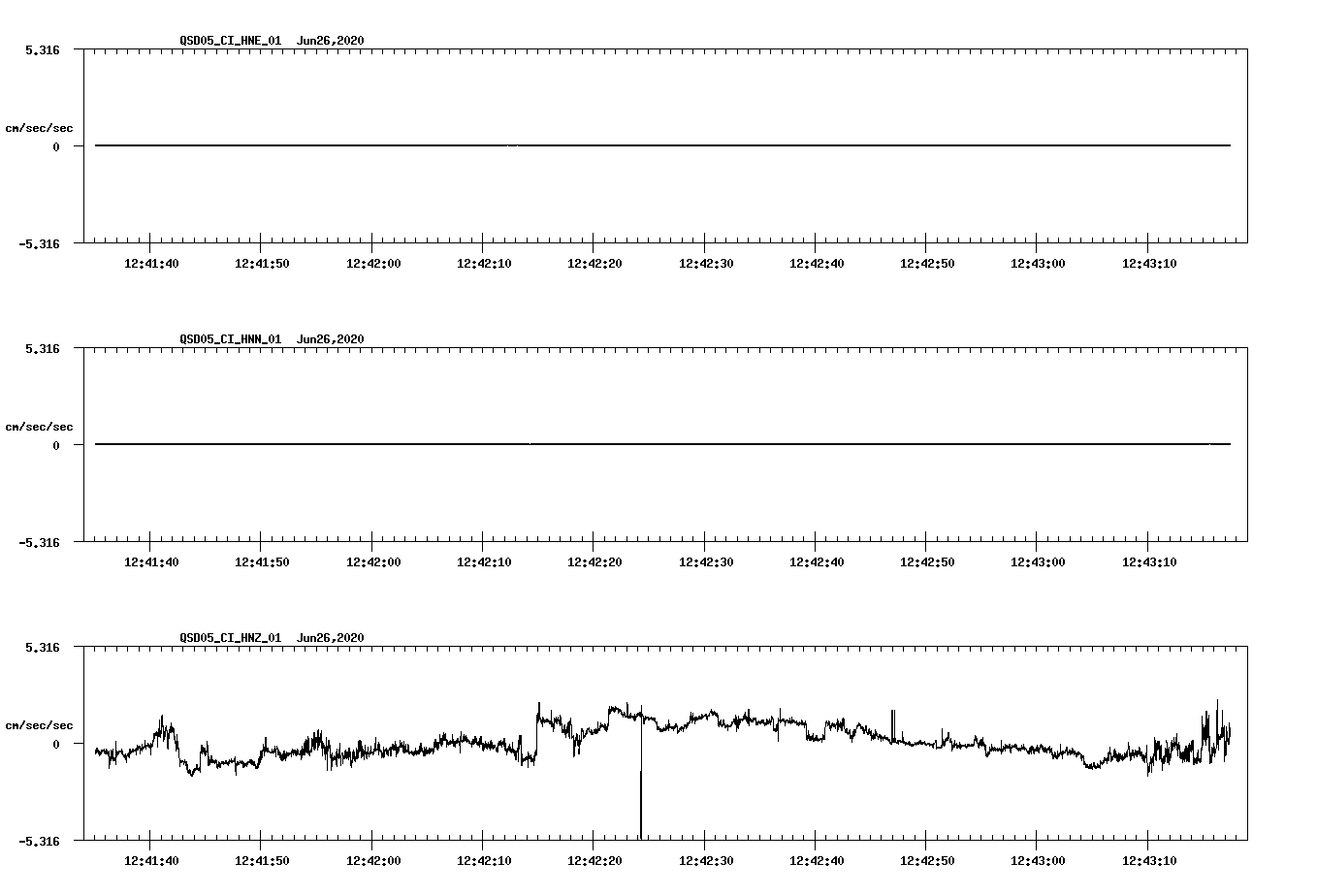Click the 12:42:20 time label under HNZ plot
1317x896 pixels.
point(594,861)
